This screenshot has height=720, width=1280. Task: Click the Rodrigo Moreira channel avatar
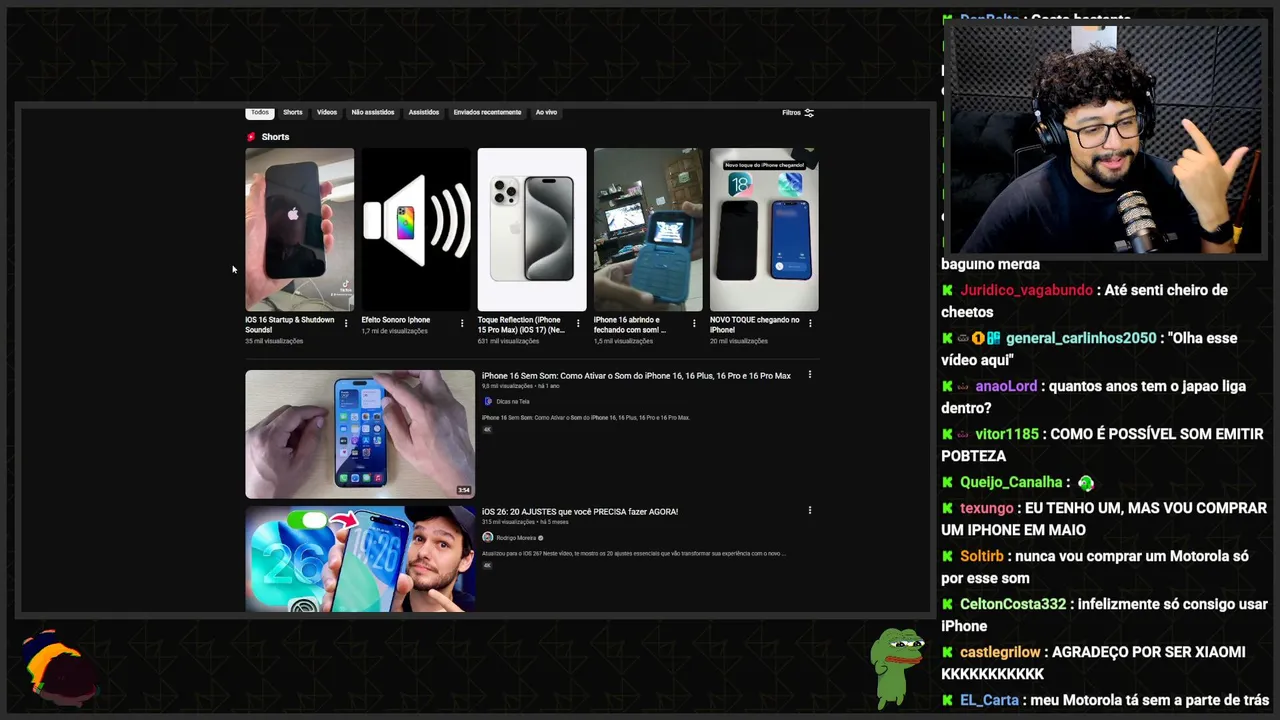tap(488, 537)
